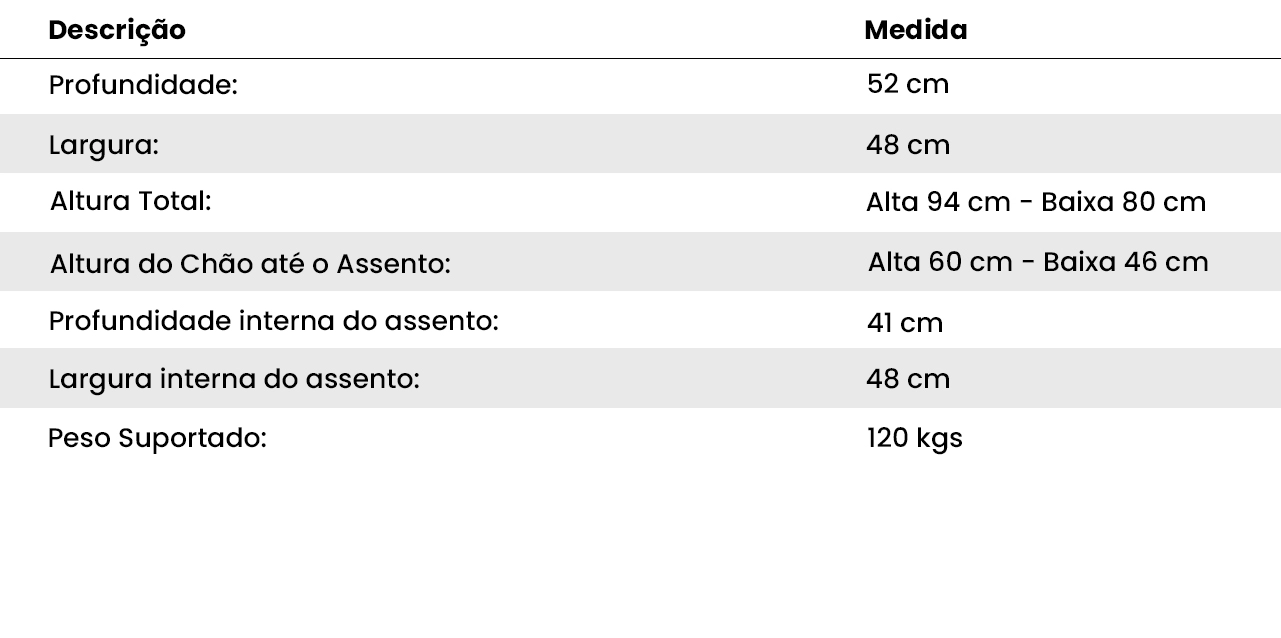
Task: Select the Altura do Chão até o Assento label
Action: pos(250,264)
